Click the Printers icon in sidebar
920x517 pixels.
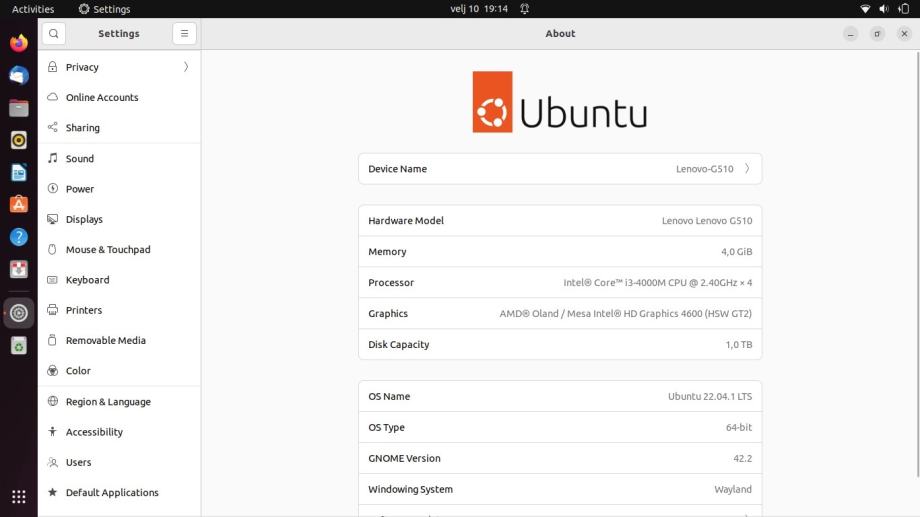(53, 310)
